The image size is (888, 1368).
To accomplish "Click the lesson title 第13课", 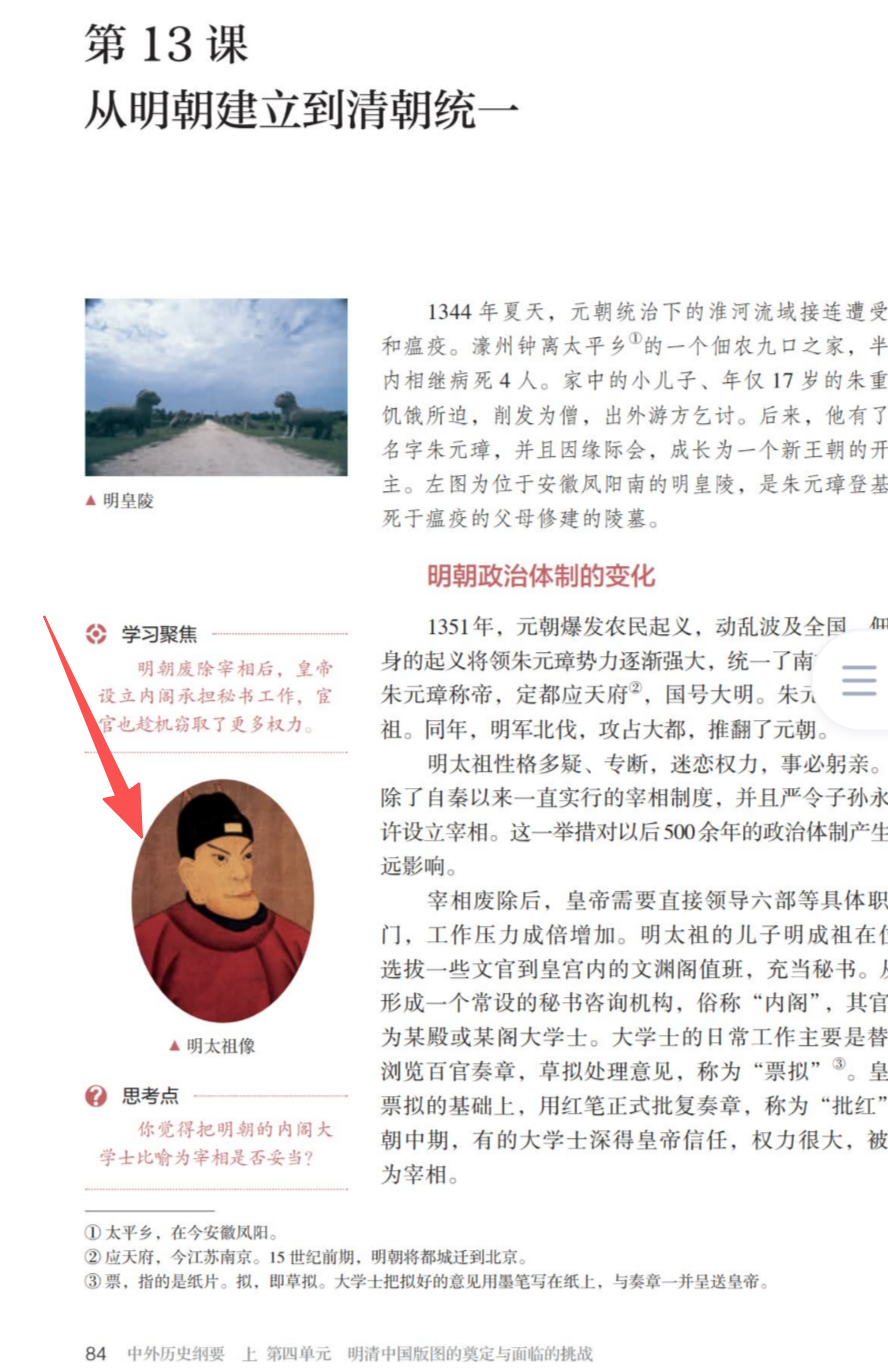I will pyautogui.click(x=166, y=44).
